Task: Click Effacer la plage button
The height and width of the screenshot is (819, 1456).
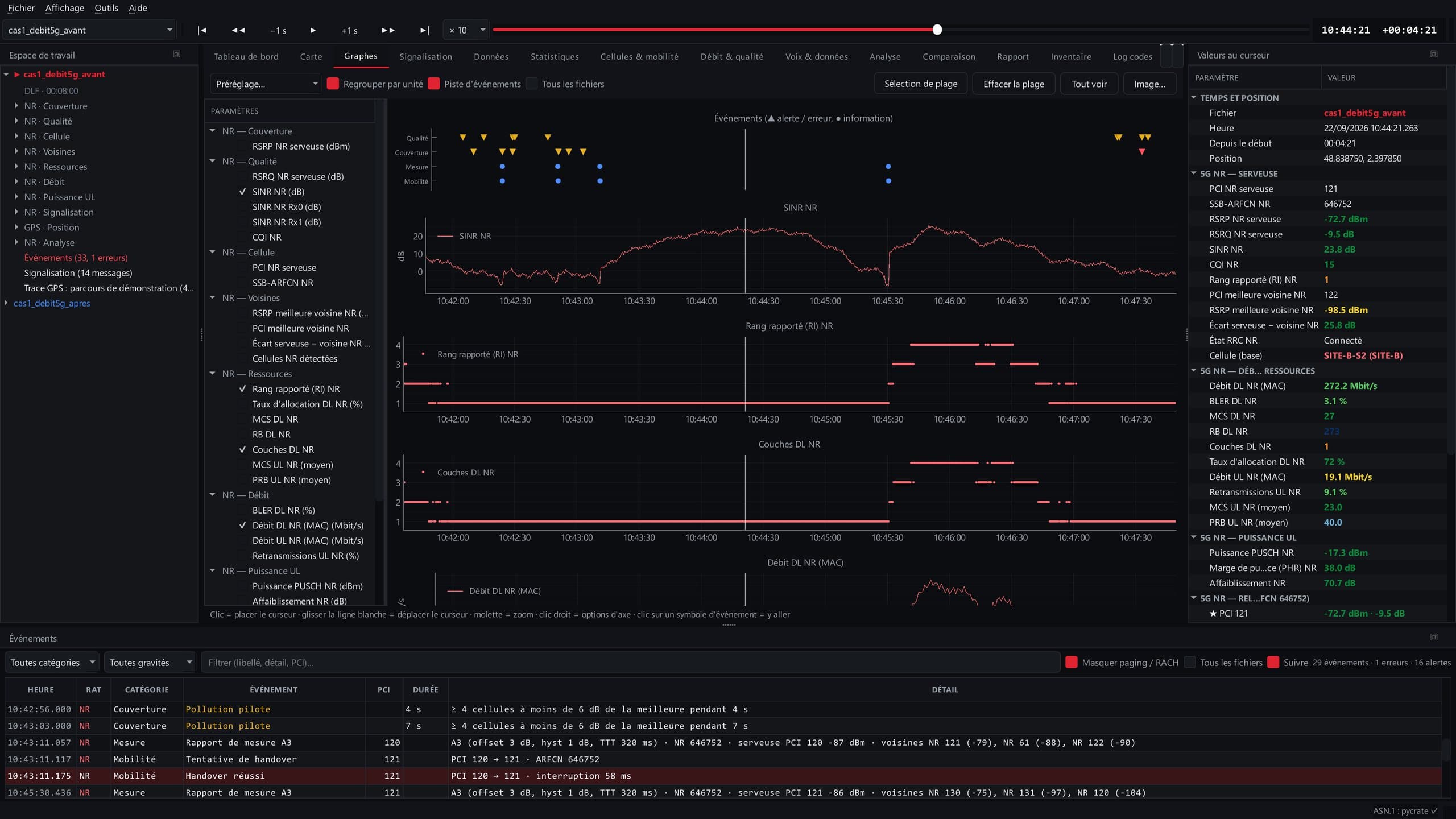Action: (x=1014, y=84)
